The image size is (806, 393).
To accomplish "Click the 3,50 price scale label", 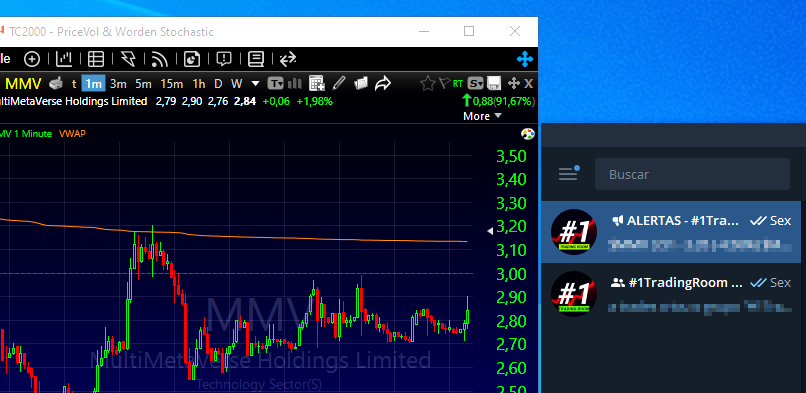I will pos(511,156).
